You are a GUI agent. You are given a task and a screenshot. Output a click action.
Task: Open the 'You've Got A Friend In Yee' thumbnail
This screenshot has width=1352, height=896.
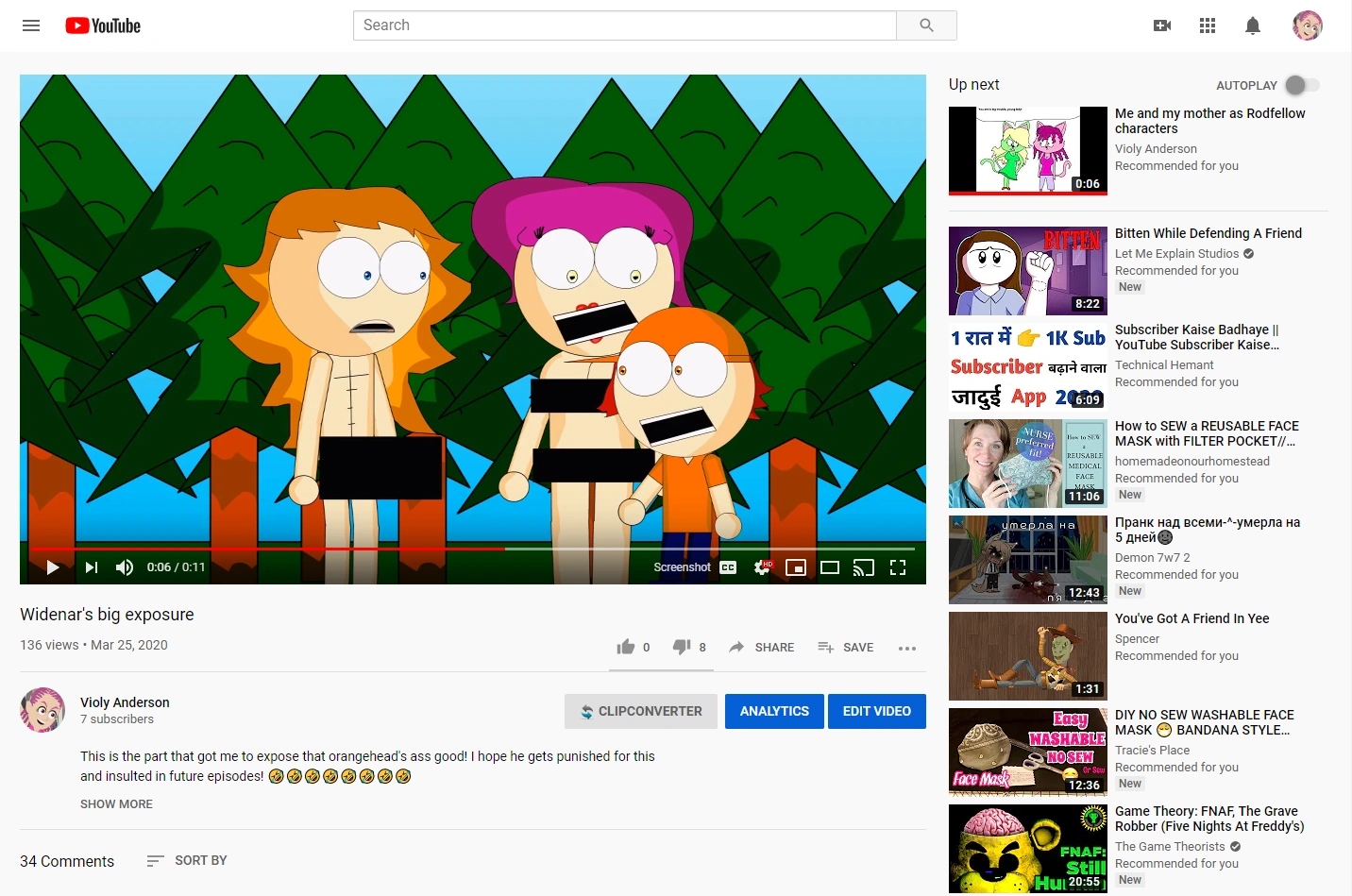(x=1028, y=656)
